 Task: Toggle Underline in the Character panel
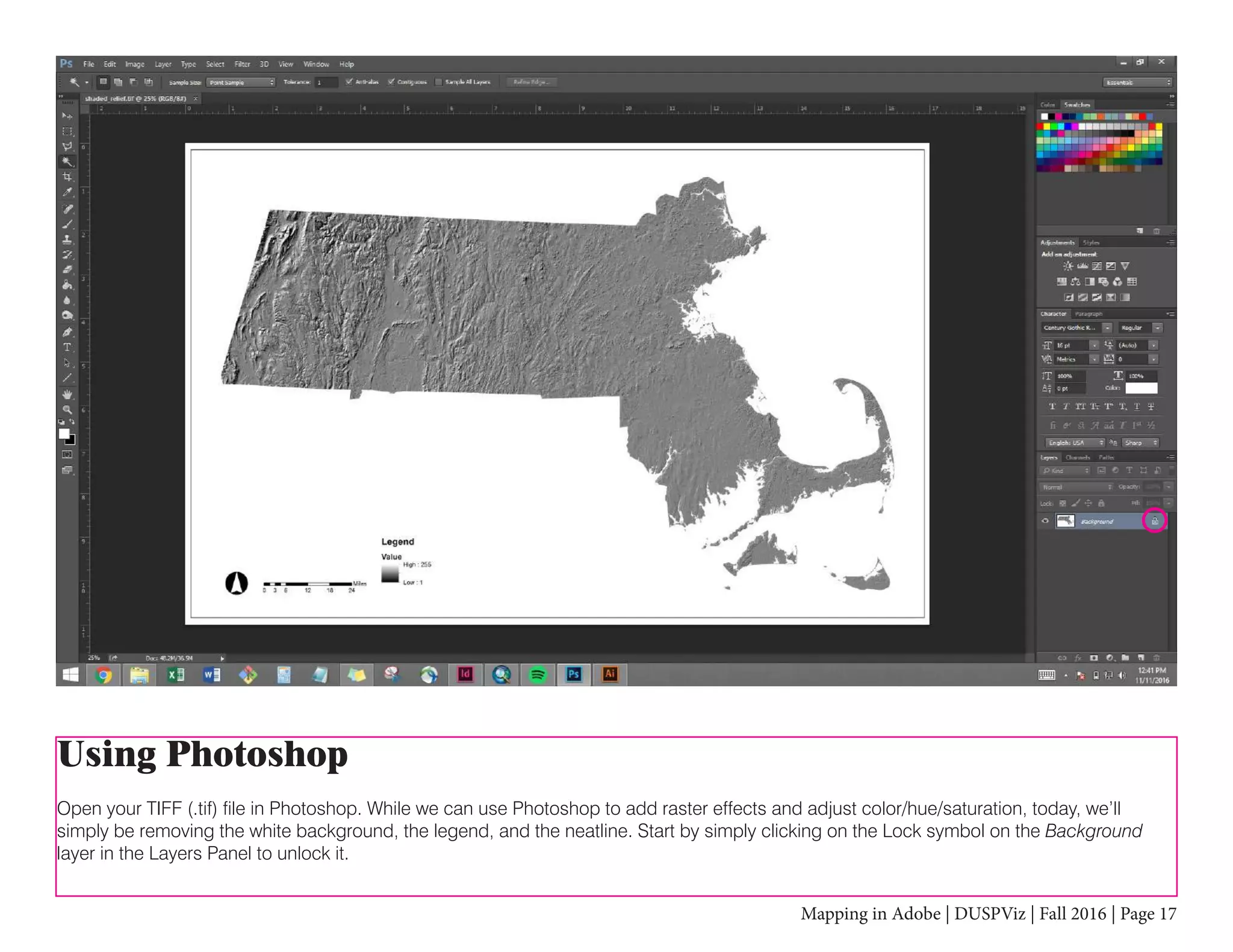coord(1137,406)
